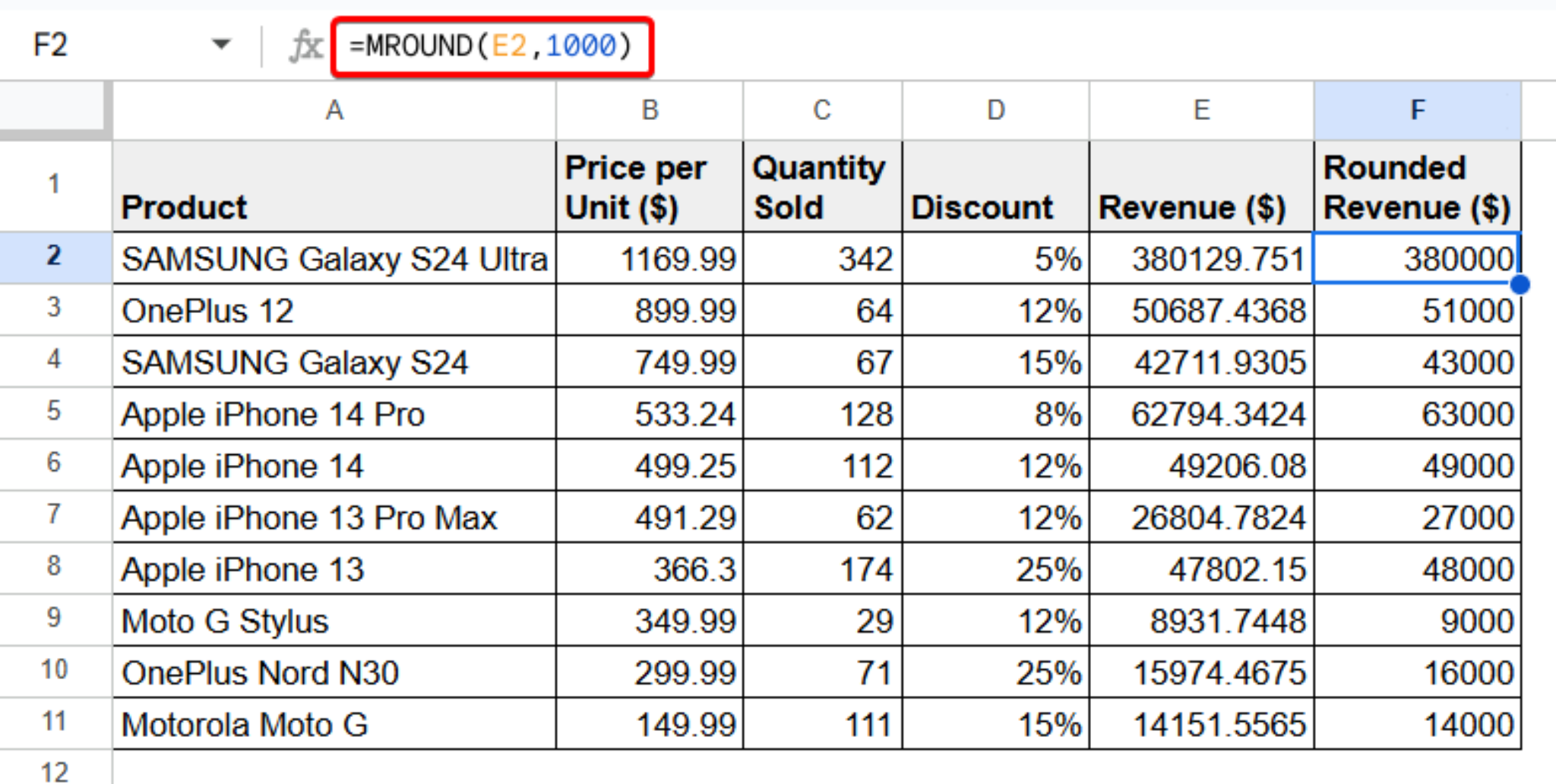Click the Quantity Sold header cell
1556x784 pixels.
coord(823,186)
